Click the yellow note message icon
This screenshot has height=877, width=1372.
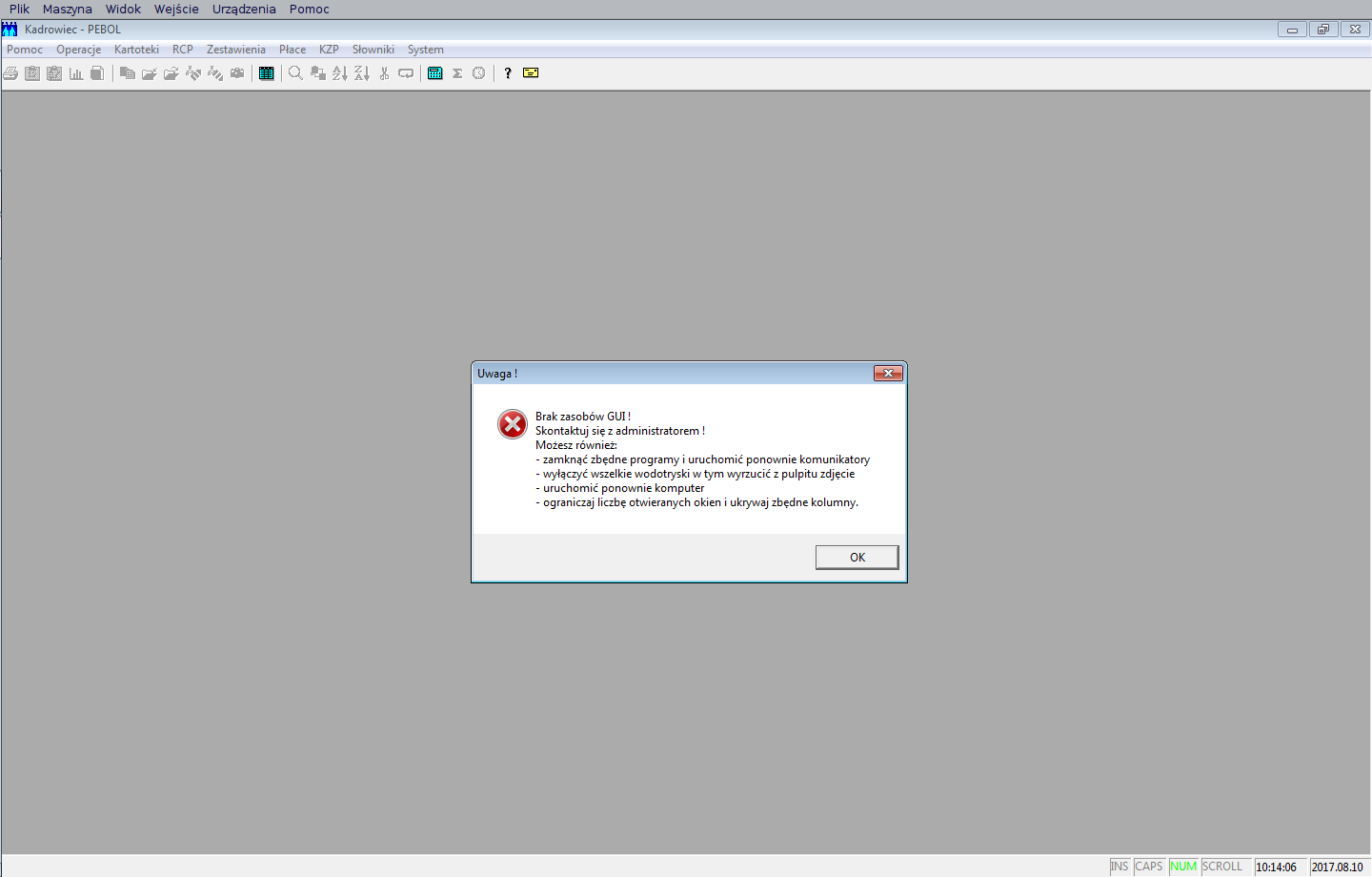[x=531, y=73]
